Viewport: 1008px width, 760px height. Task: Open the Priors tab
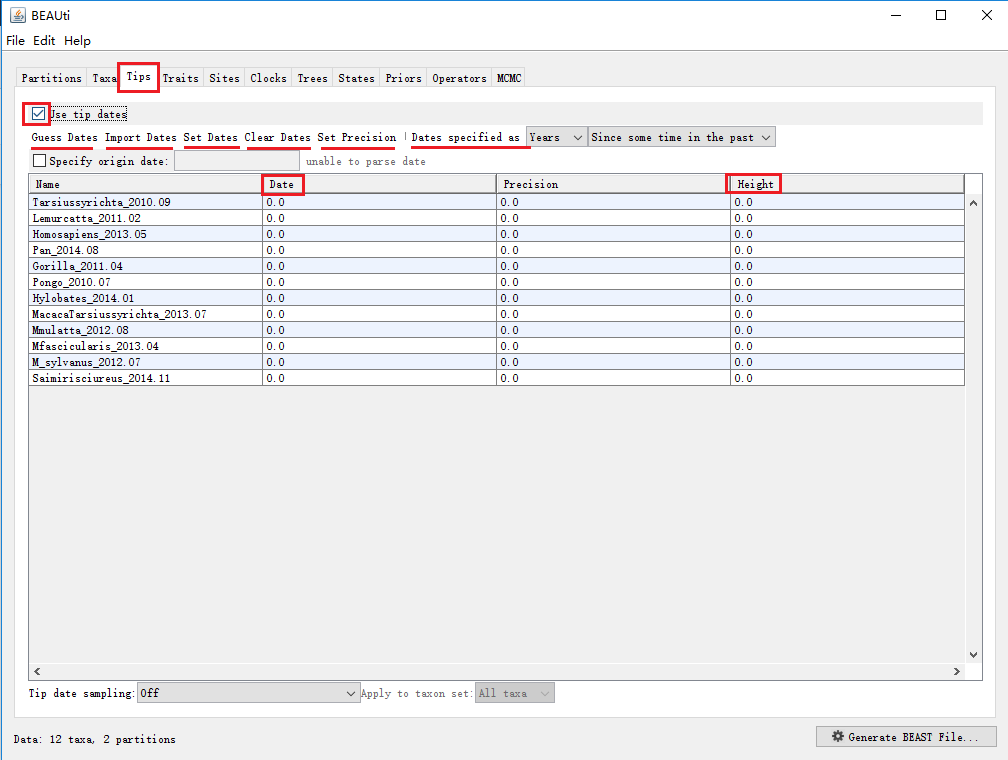click(403, 78)
